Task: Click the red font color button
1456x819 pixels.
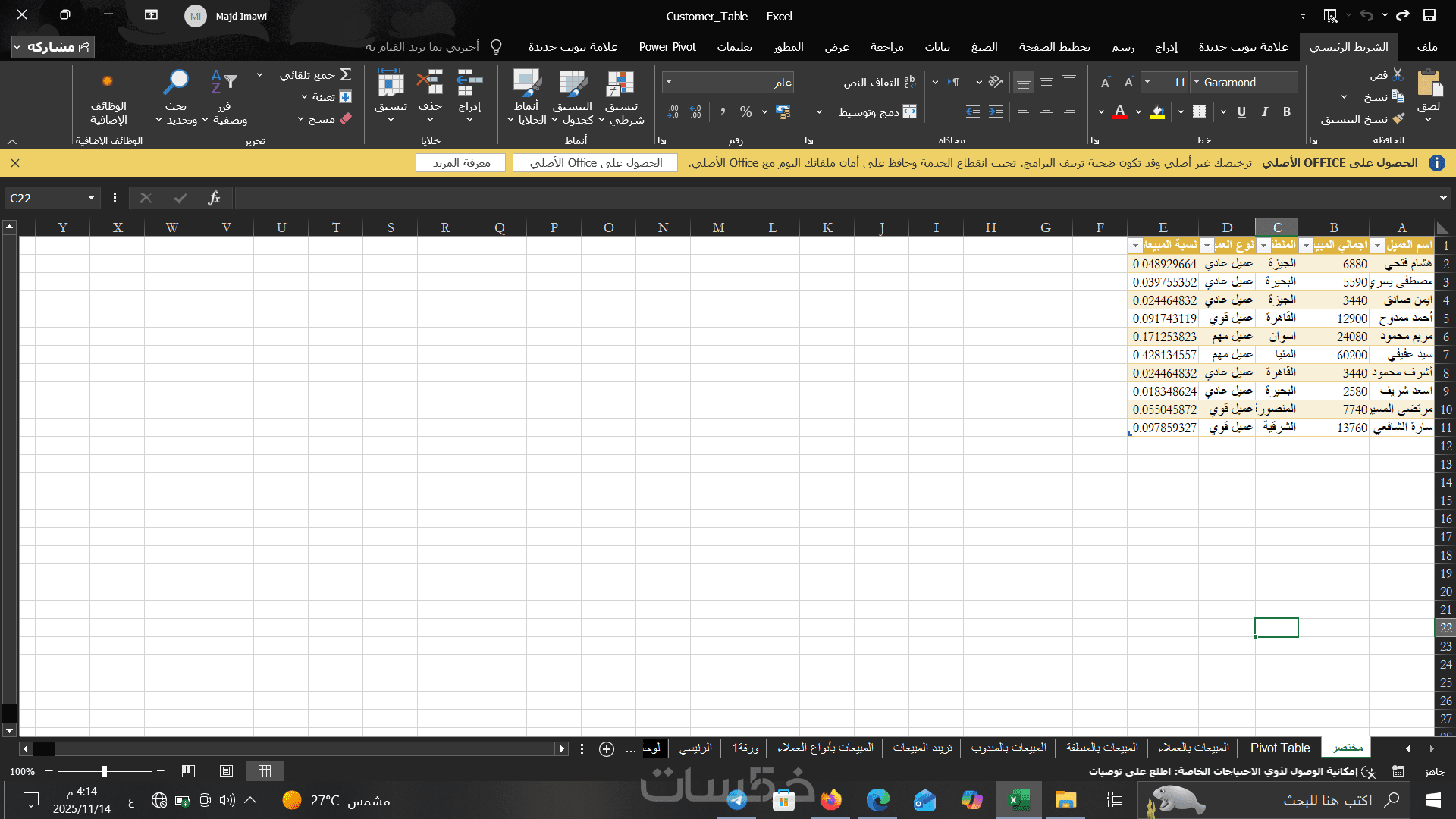Action: 1120,112
